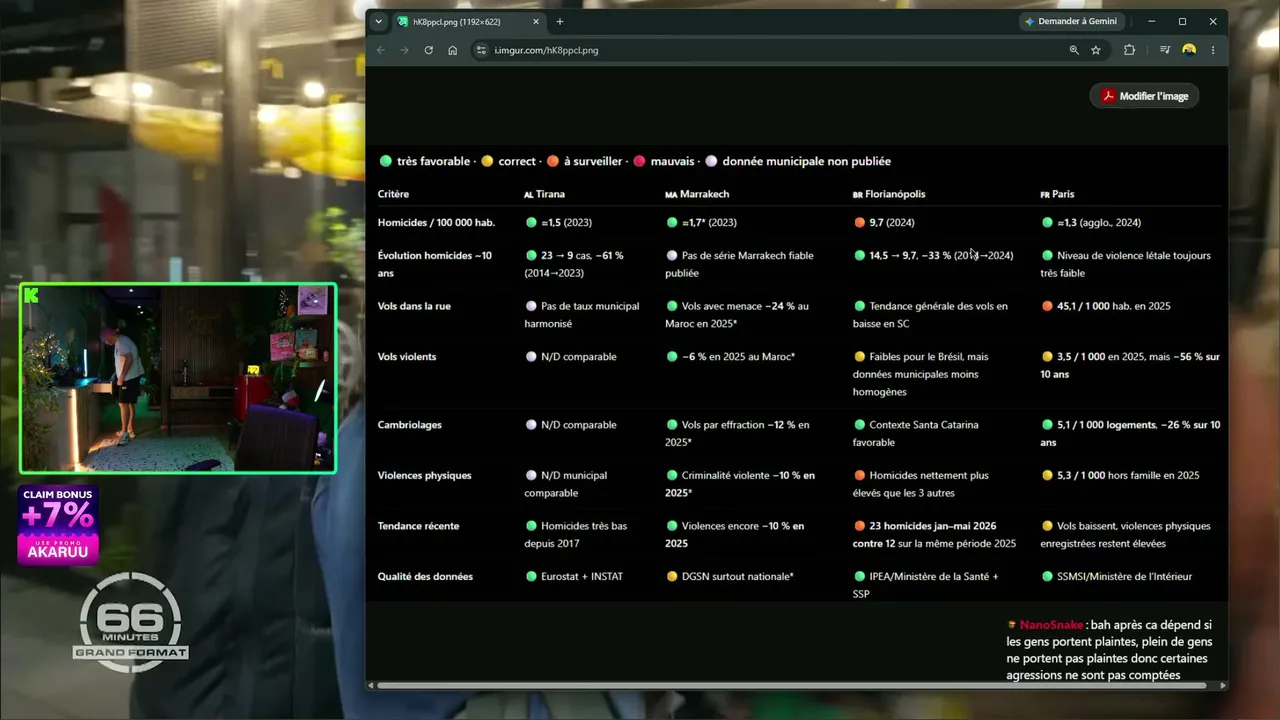Go back to the previous page

[381, 50]
